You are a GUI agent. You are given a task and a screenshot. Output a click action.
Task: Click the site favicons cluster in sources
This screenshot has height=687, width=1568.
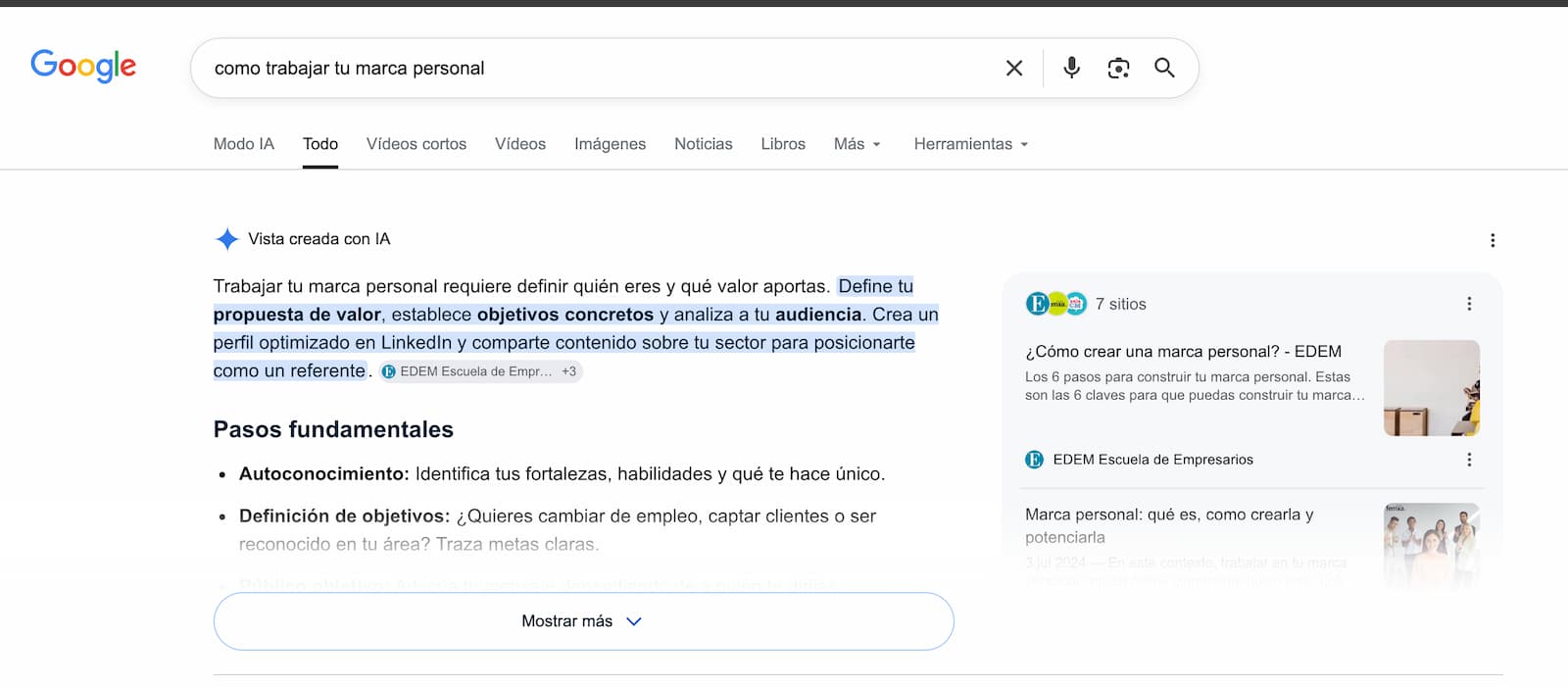(1056, 304)
